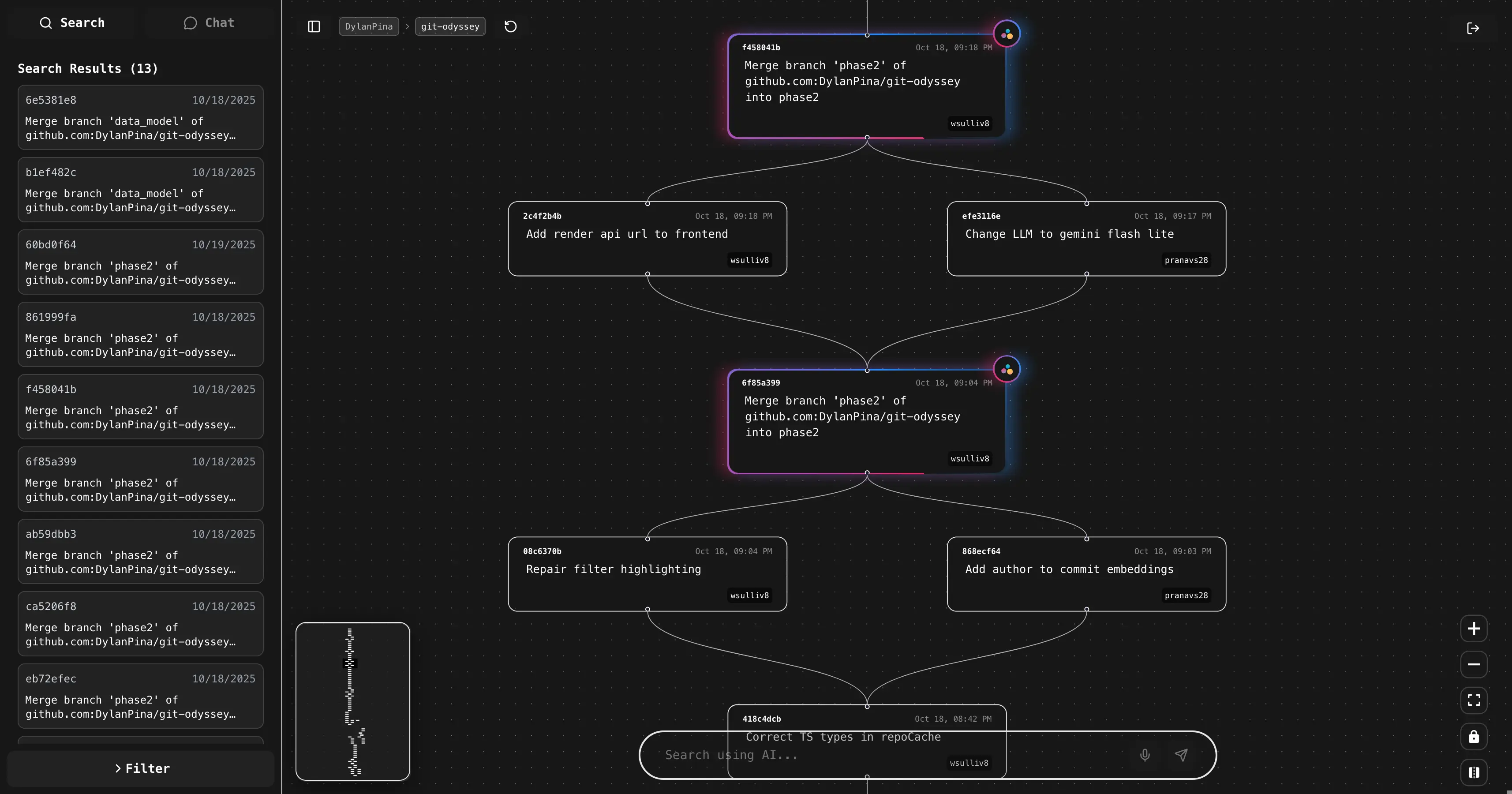Switch to the Search tab
Viewport: 1512px width, 794px height.
point(71,23)
